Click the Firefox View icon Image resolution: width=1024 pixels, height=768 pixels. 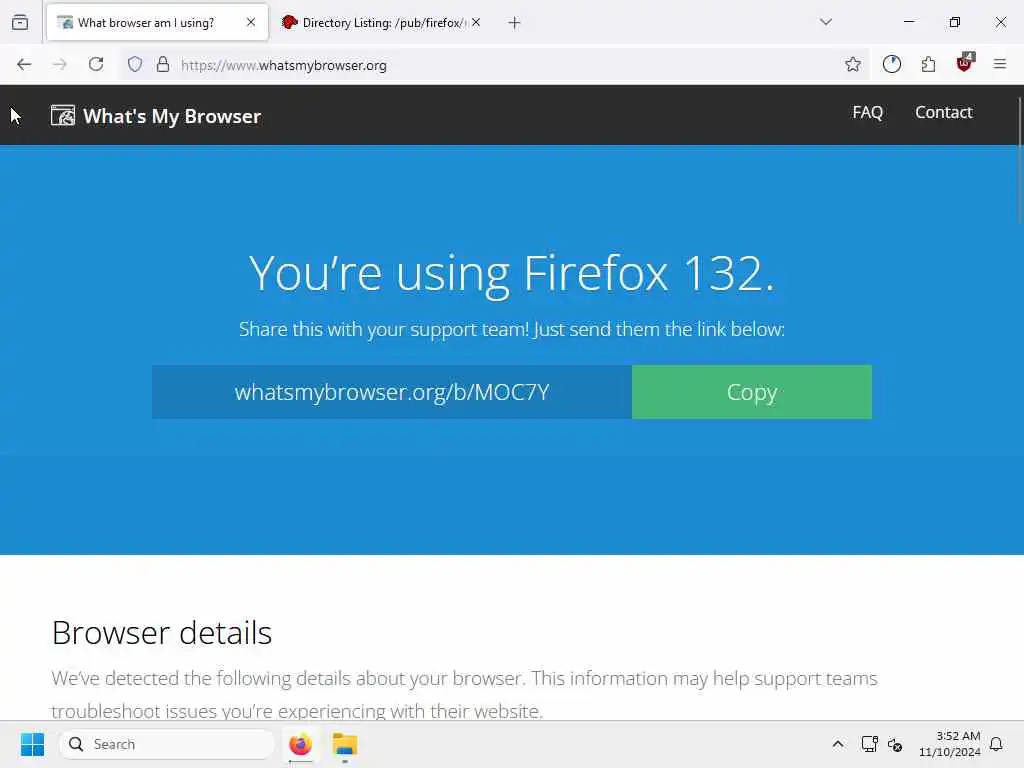(x=20, y=22)
